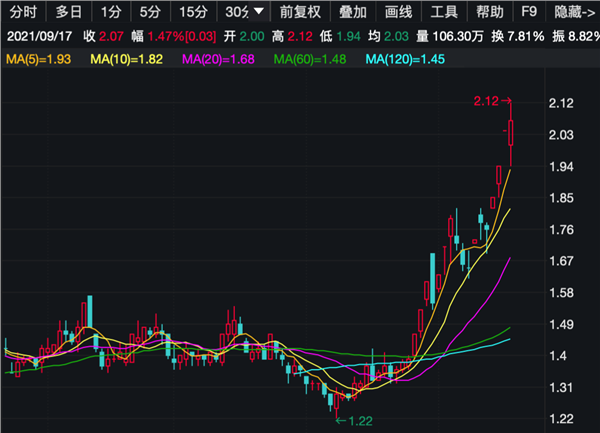Click the latest red candlestick near 2.12 high
Viewport: 600px width, 433px height.
click(x=510, y=133)
